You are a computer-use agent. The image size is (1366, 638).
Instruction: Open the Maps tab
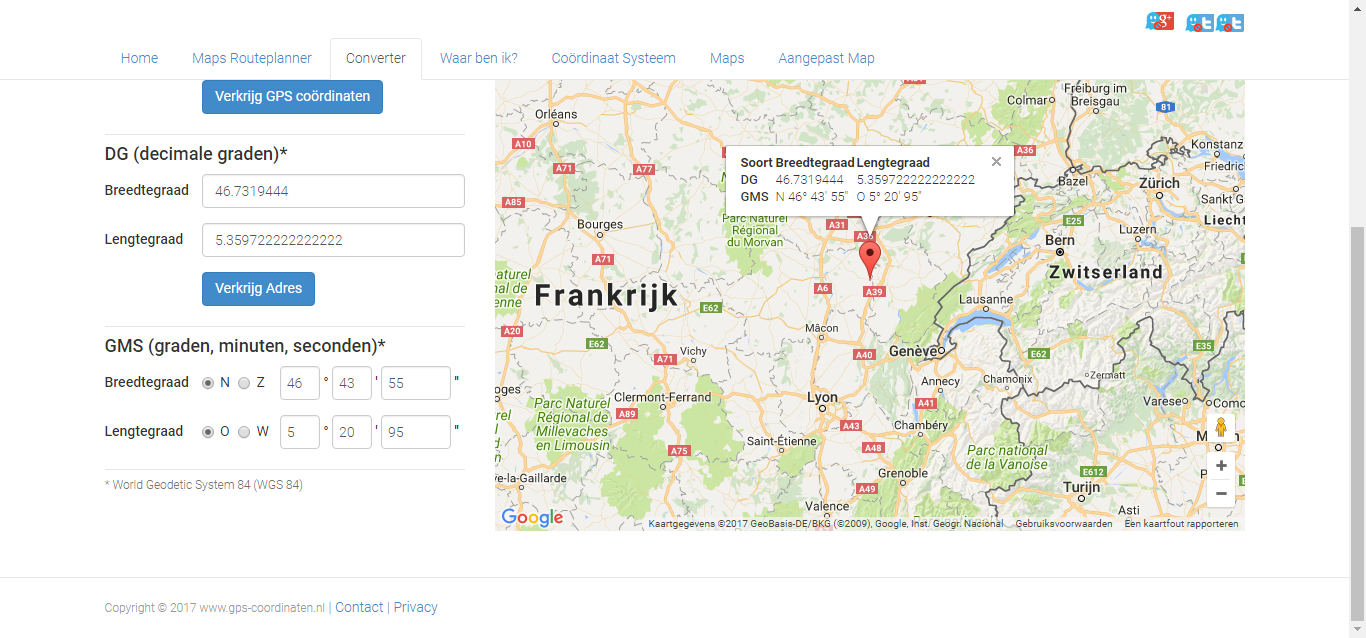point(727,58)
